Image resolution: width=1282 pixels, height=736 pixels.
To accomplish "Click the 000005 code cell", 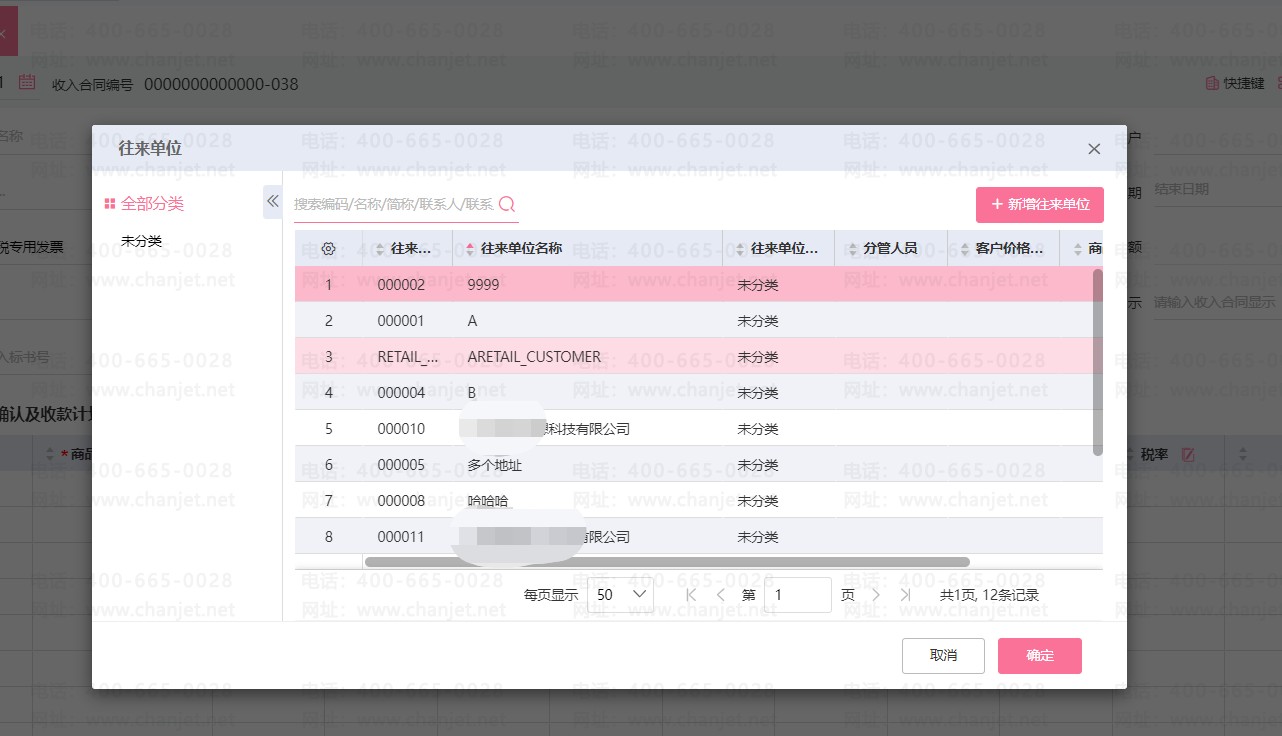I will coord(401,465).
